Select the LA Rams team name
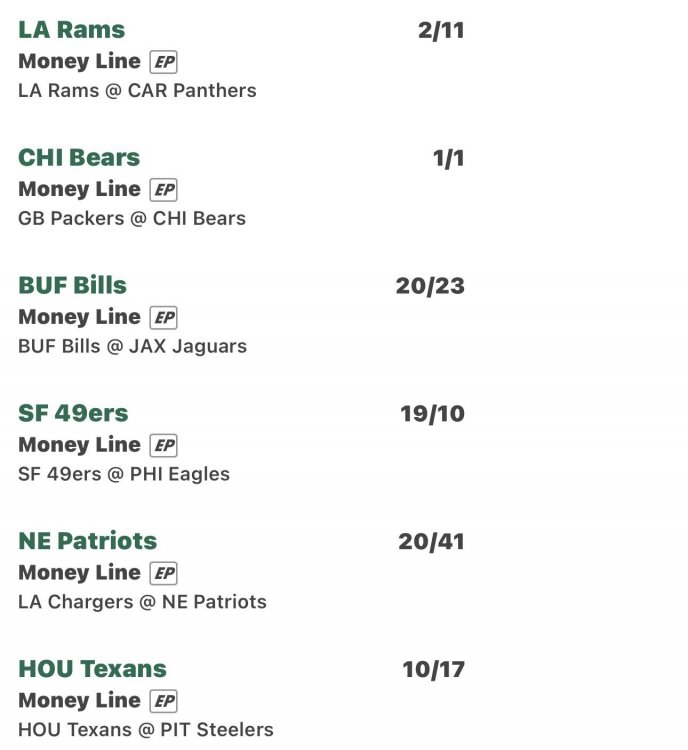Image resolution: width=688 pixels, height=750 pixels. pyautogui.click(x=72, y=30)
